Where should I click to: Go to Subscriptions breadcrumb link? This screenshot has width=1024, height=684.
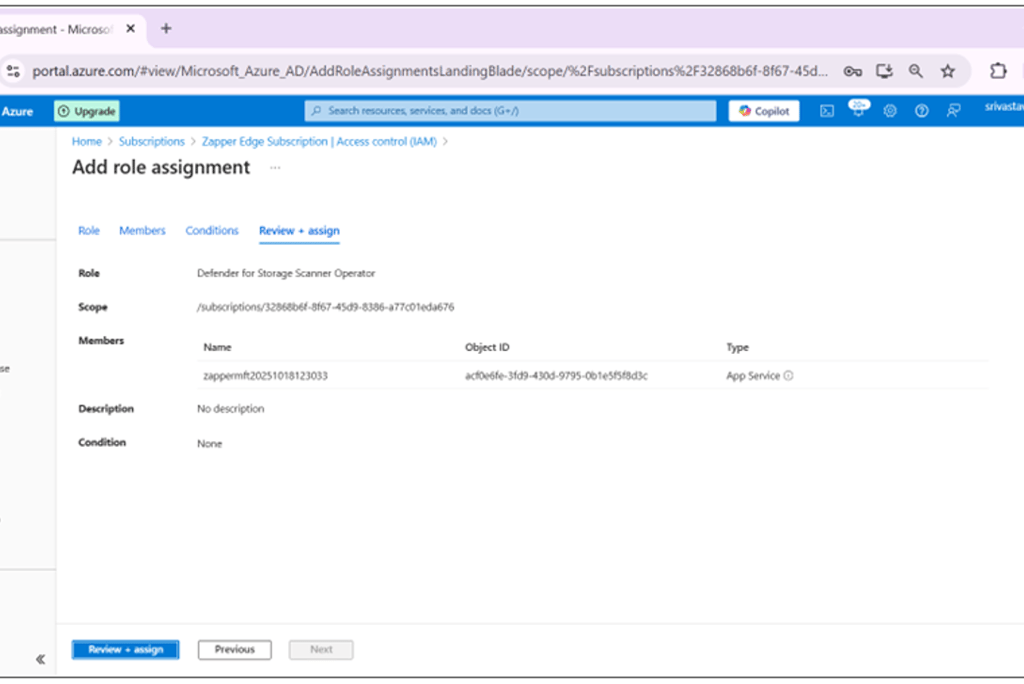(x=152, y=142)
